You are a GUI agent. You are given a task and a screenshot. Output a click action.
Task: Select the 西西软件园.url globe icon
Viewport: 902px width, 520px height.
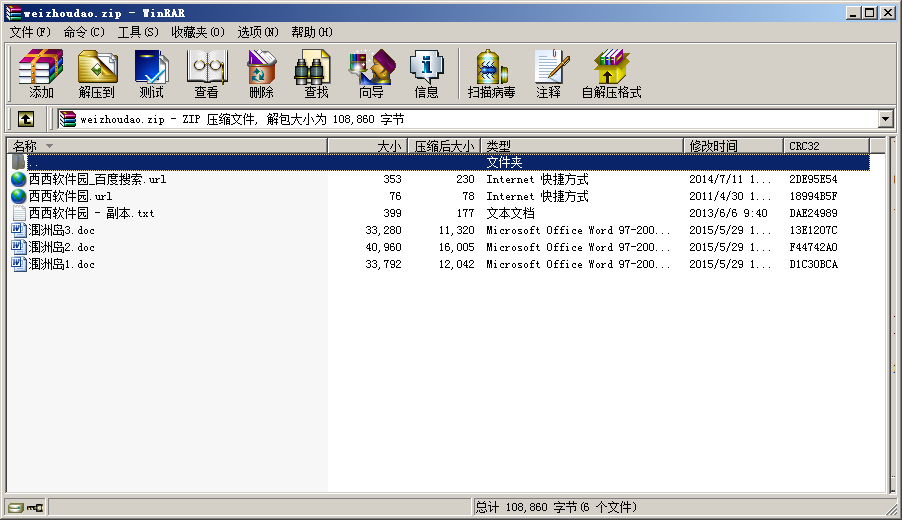(18, 196)
